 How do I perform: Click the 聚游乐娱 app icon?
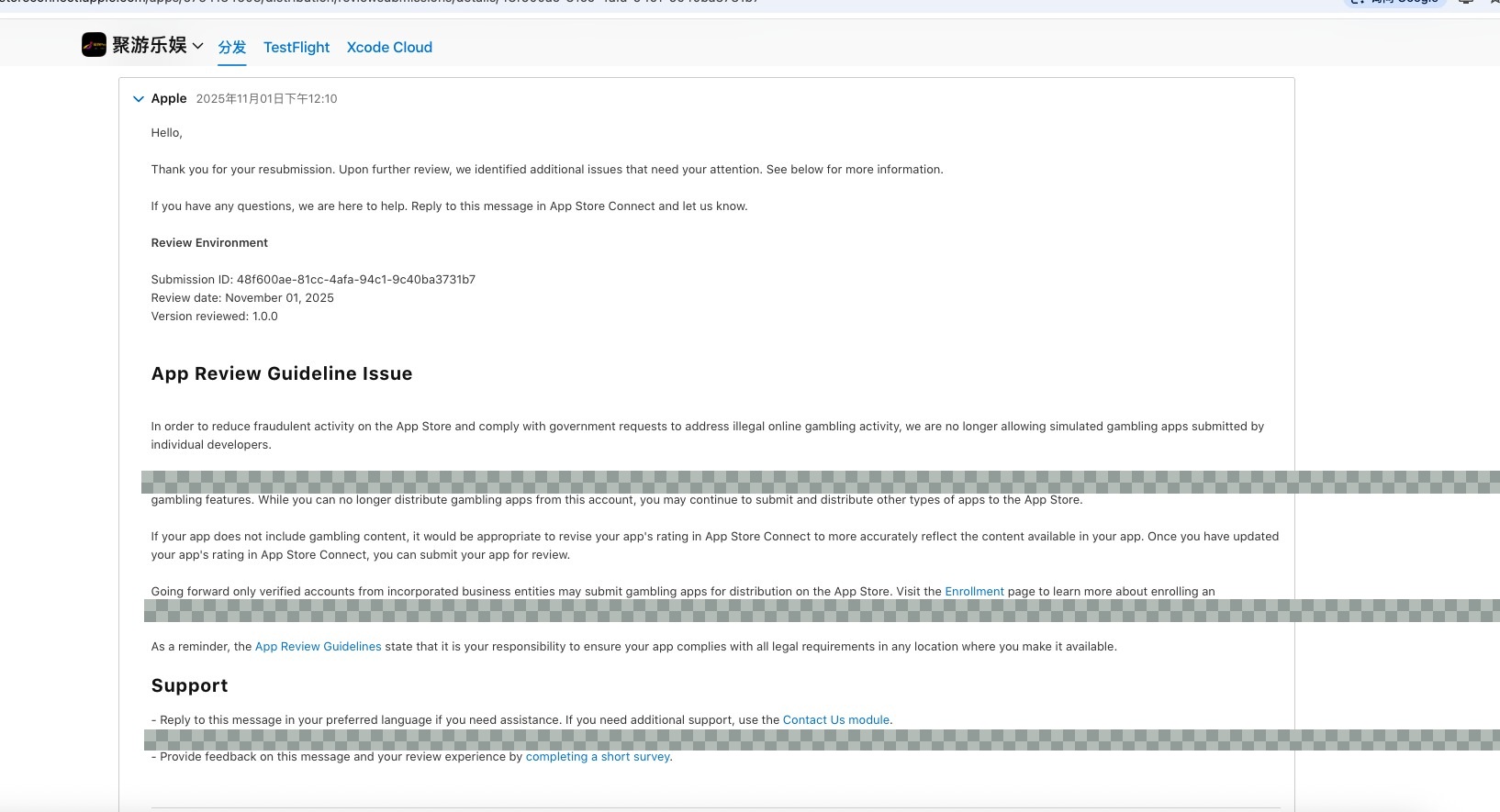(94, 45)
